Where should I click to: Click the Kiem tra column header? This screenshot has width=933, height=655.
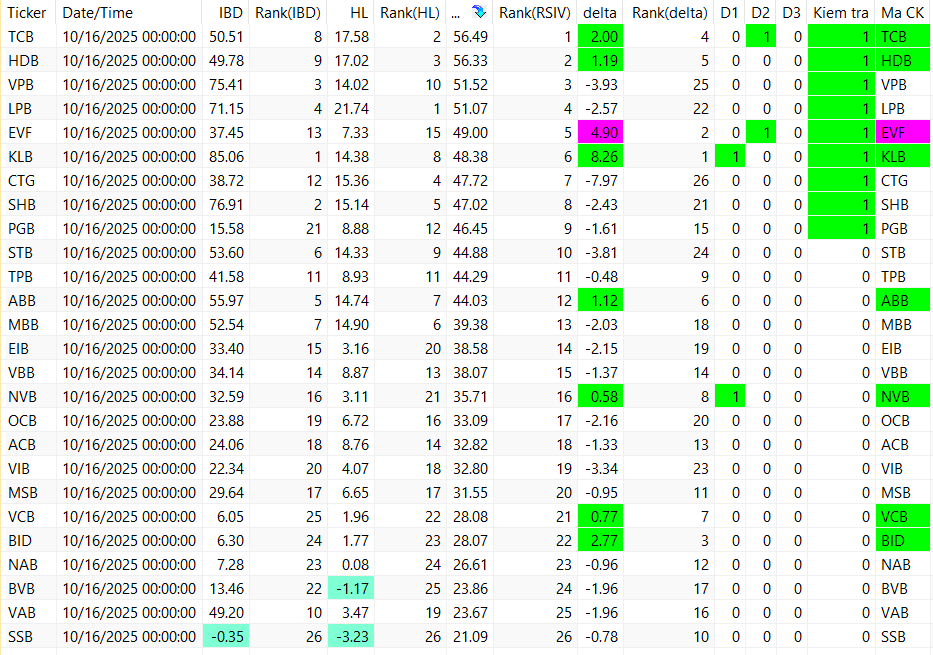[841, 12]
